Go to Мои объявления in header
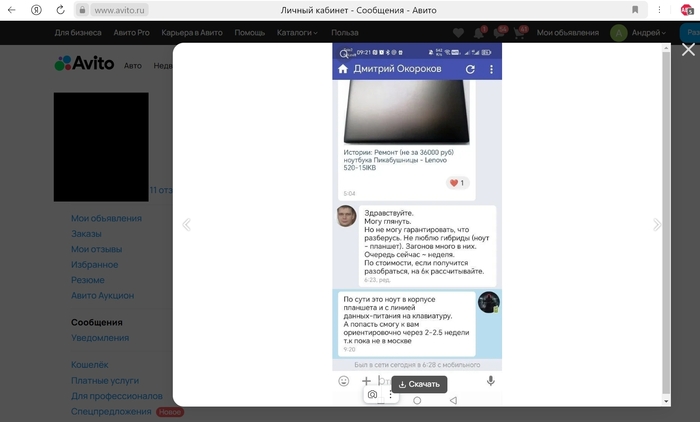 567,33
